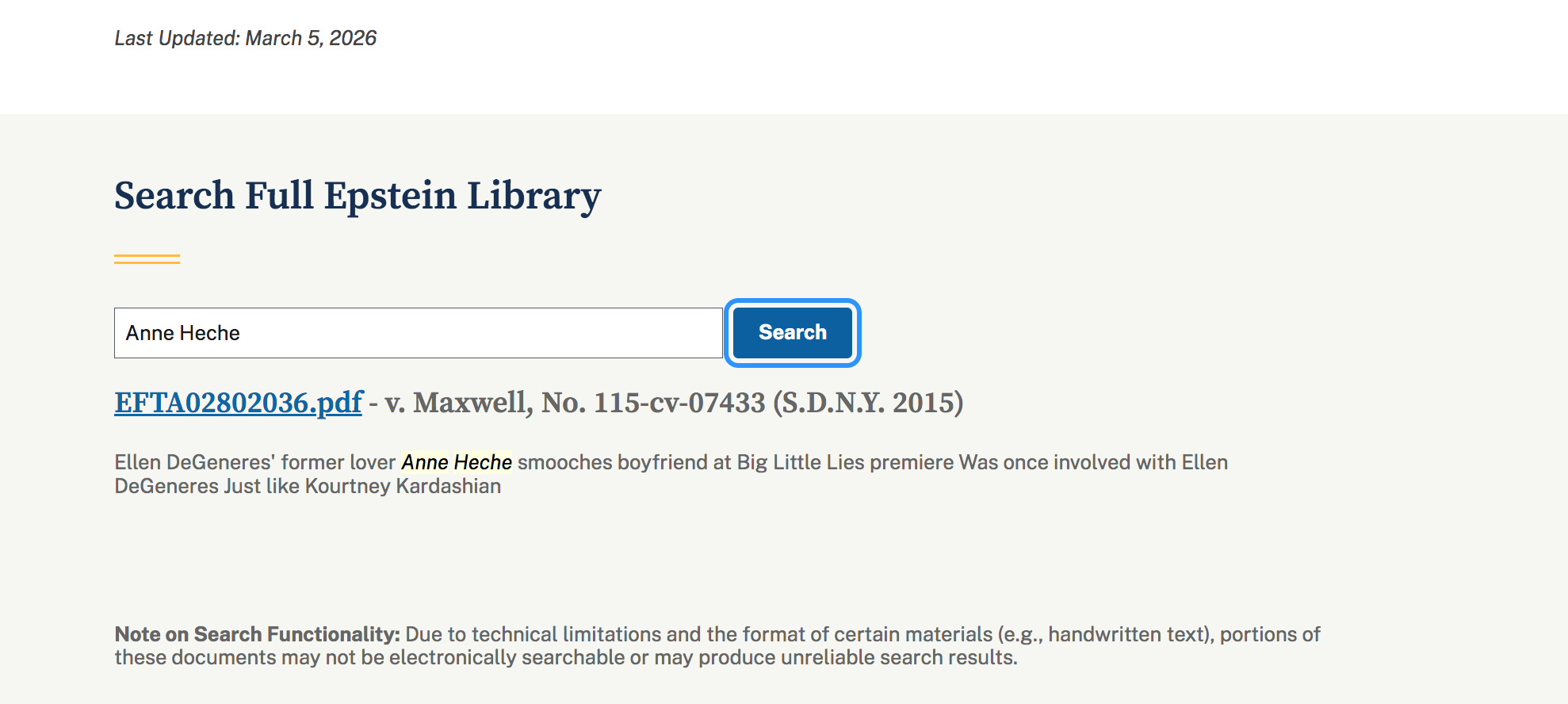Screen dimensions: 1568x704
Task: Focus the search field containing Anne Heche
Action: [418, 333]
